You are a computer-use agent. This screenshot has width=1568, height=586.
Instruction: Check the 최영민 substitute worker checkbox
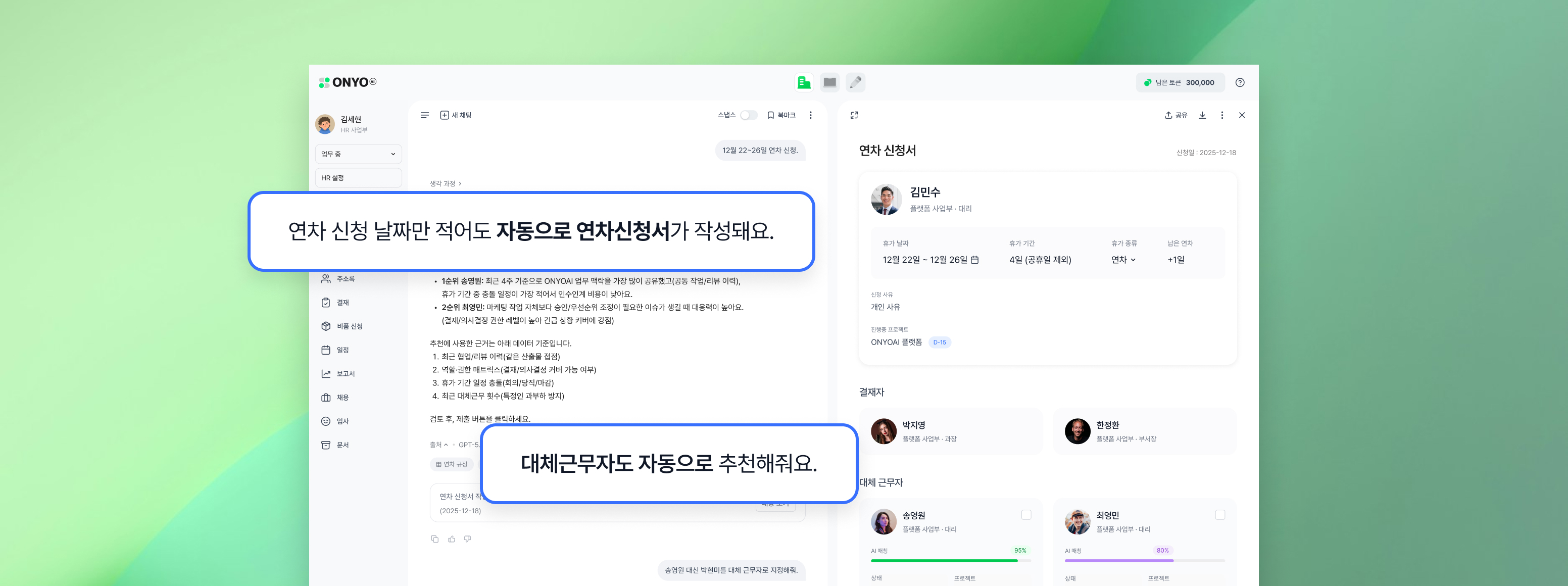coord(1220,515)
